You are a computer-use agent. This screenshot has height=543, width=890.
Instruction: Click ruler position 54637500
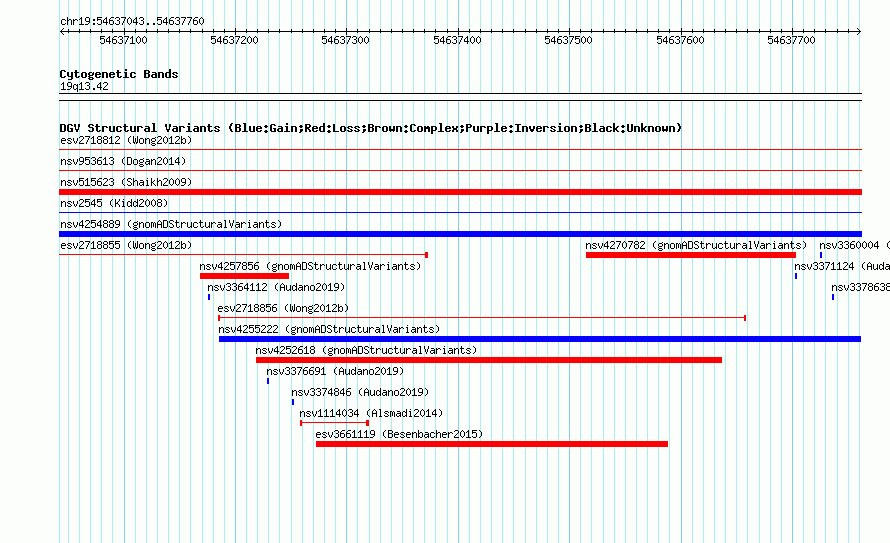[568, 40]
